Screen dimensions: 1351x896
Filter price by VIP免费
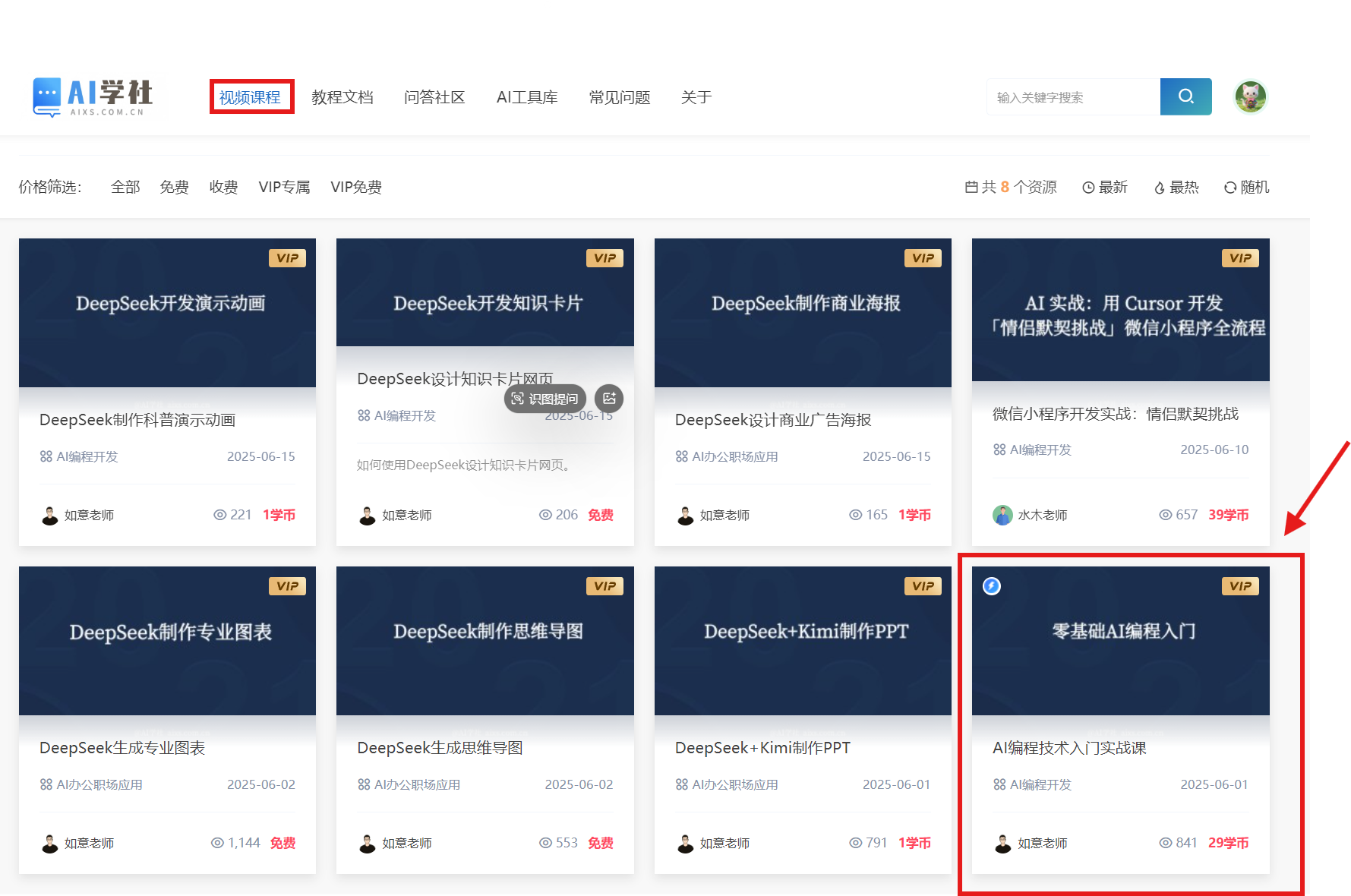356,187
